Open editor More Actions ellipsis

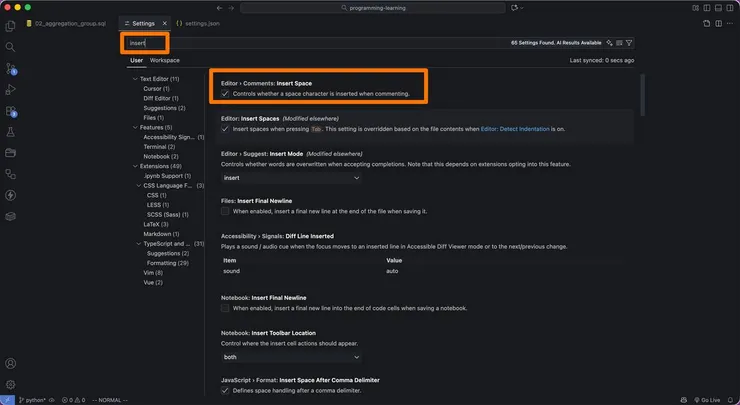click(x=730, y=23)
